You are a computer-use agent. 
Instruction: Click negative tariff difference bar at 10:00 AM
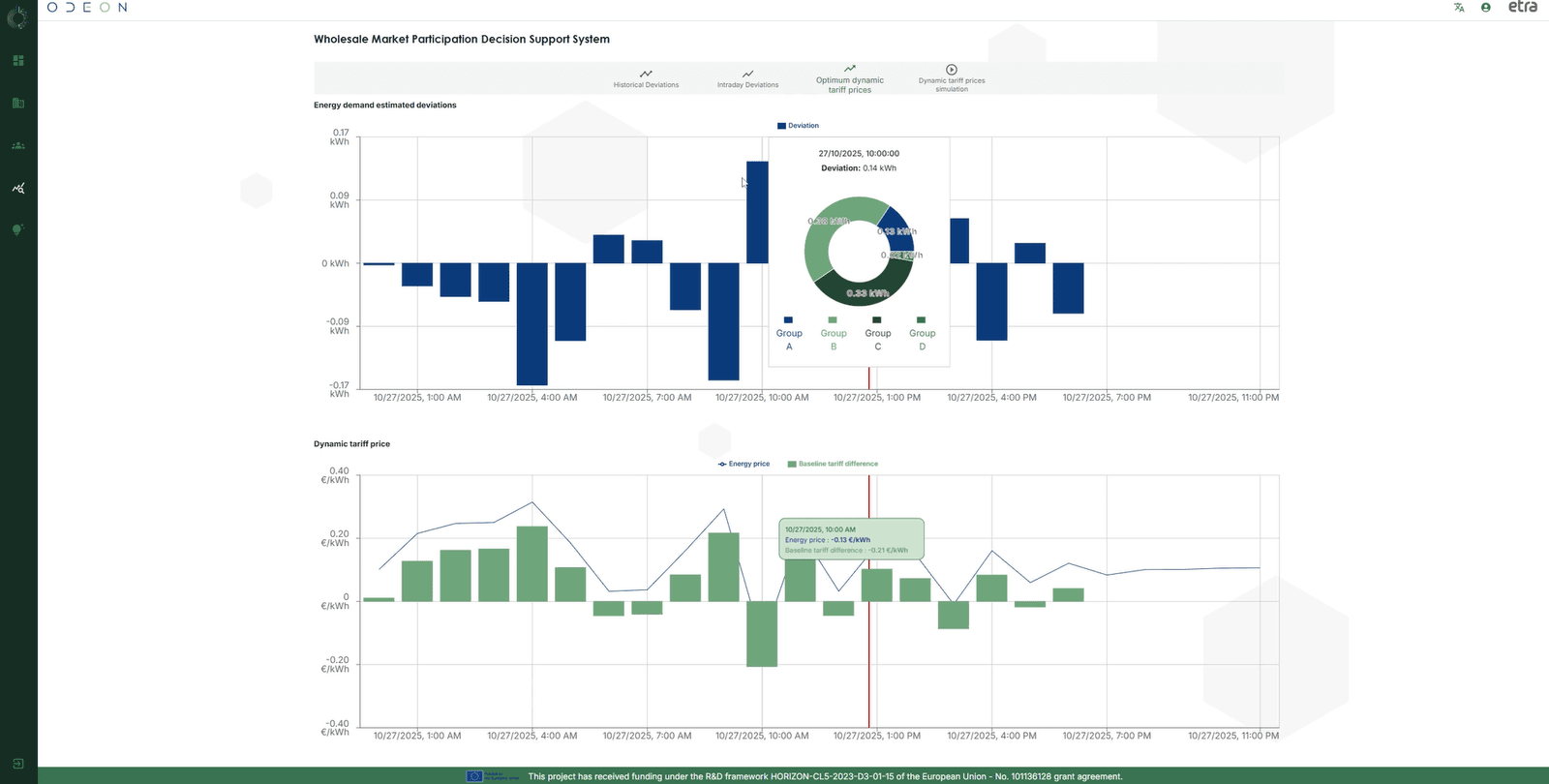[x=762, y=634]
